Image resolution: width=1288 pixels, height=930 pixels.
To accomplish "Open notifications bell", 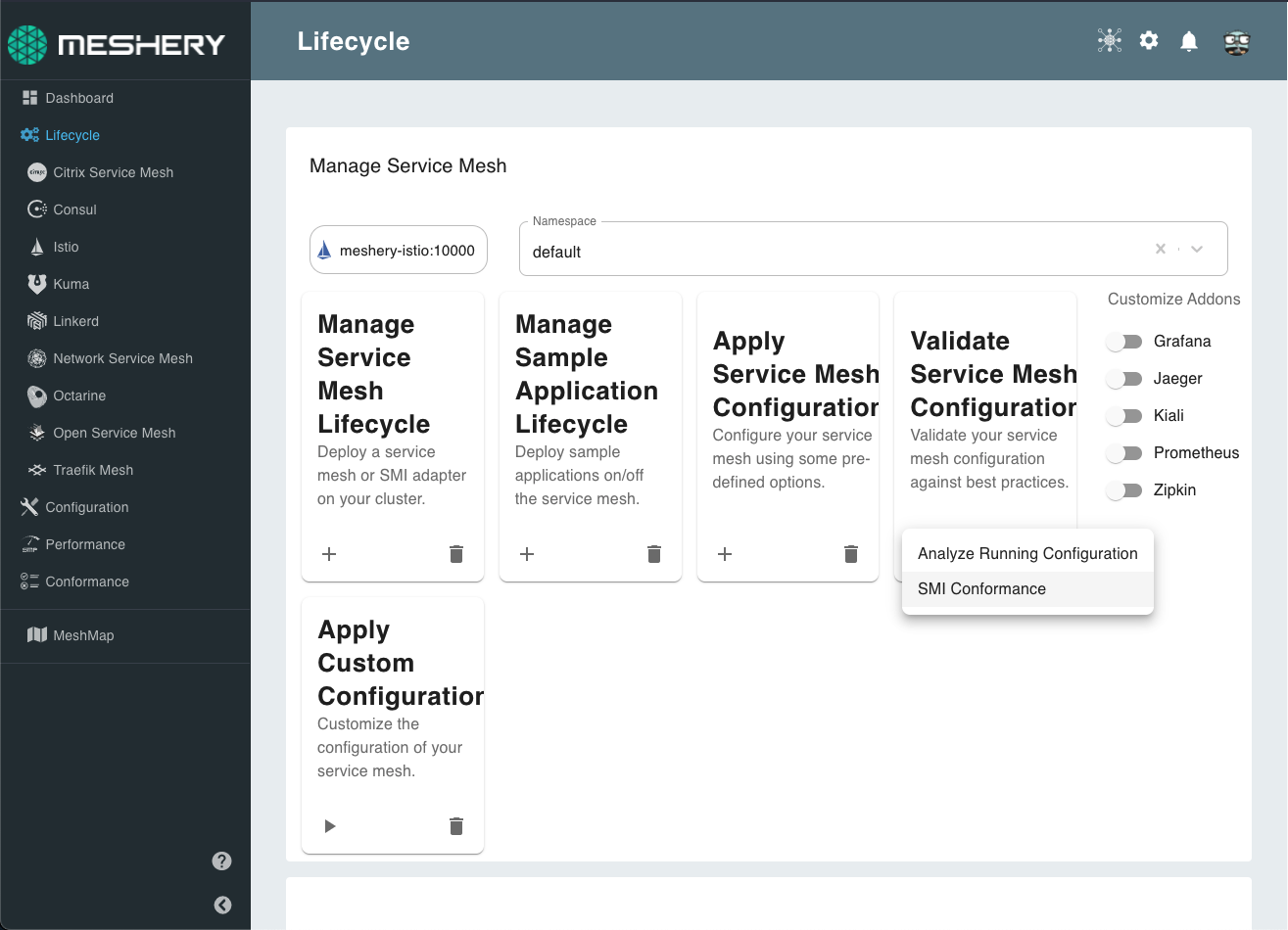I will coord(1189,40).
